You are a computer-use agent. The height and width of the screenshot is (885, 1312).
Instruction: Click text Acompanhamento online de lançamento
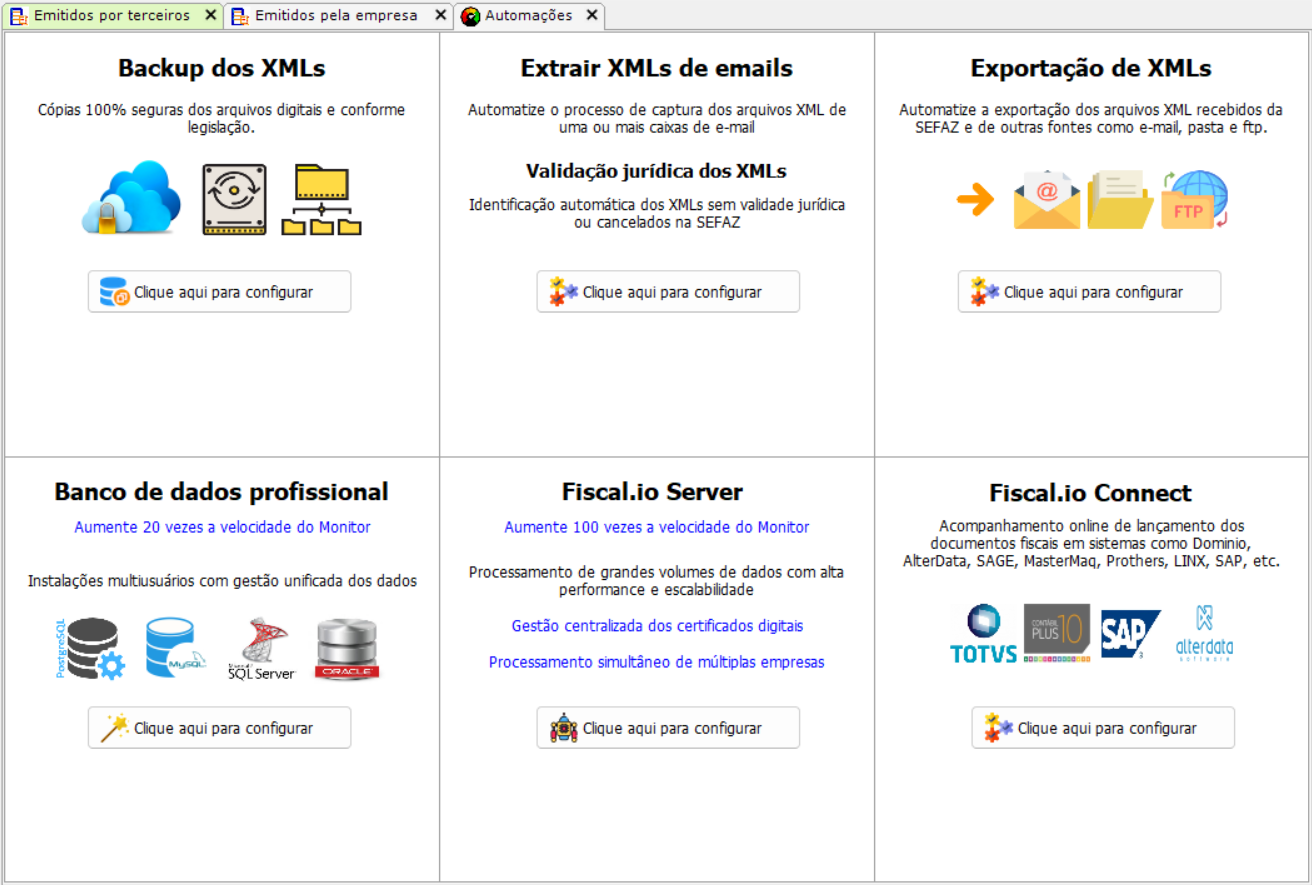[1091, 544]
